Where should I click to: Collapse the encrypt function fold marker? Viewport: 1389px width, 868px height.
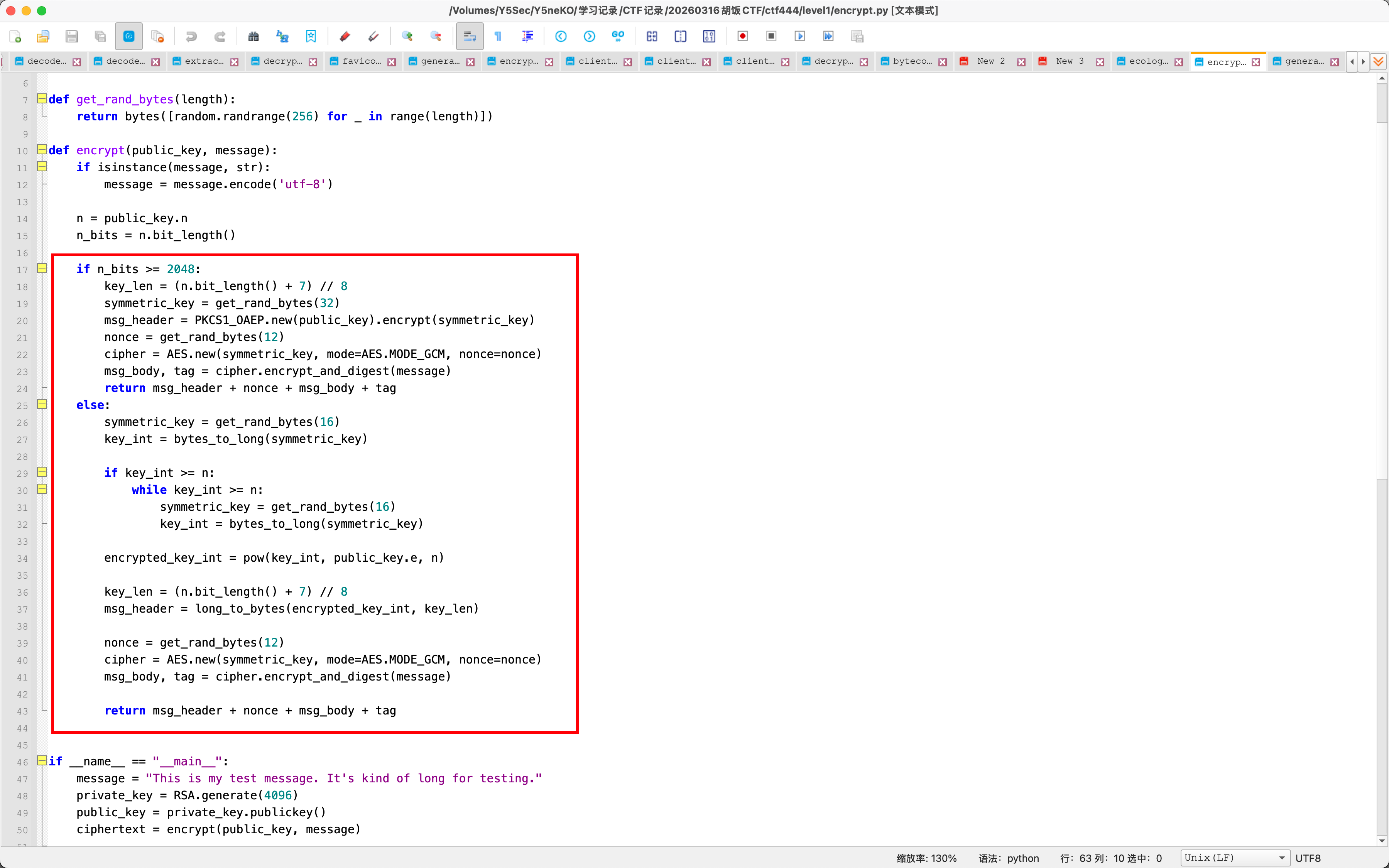coord(42,150)
